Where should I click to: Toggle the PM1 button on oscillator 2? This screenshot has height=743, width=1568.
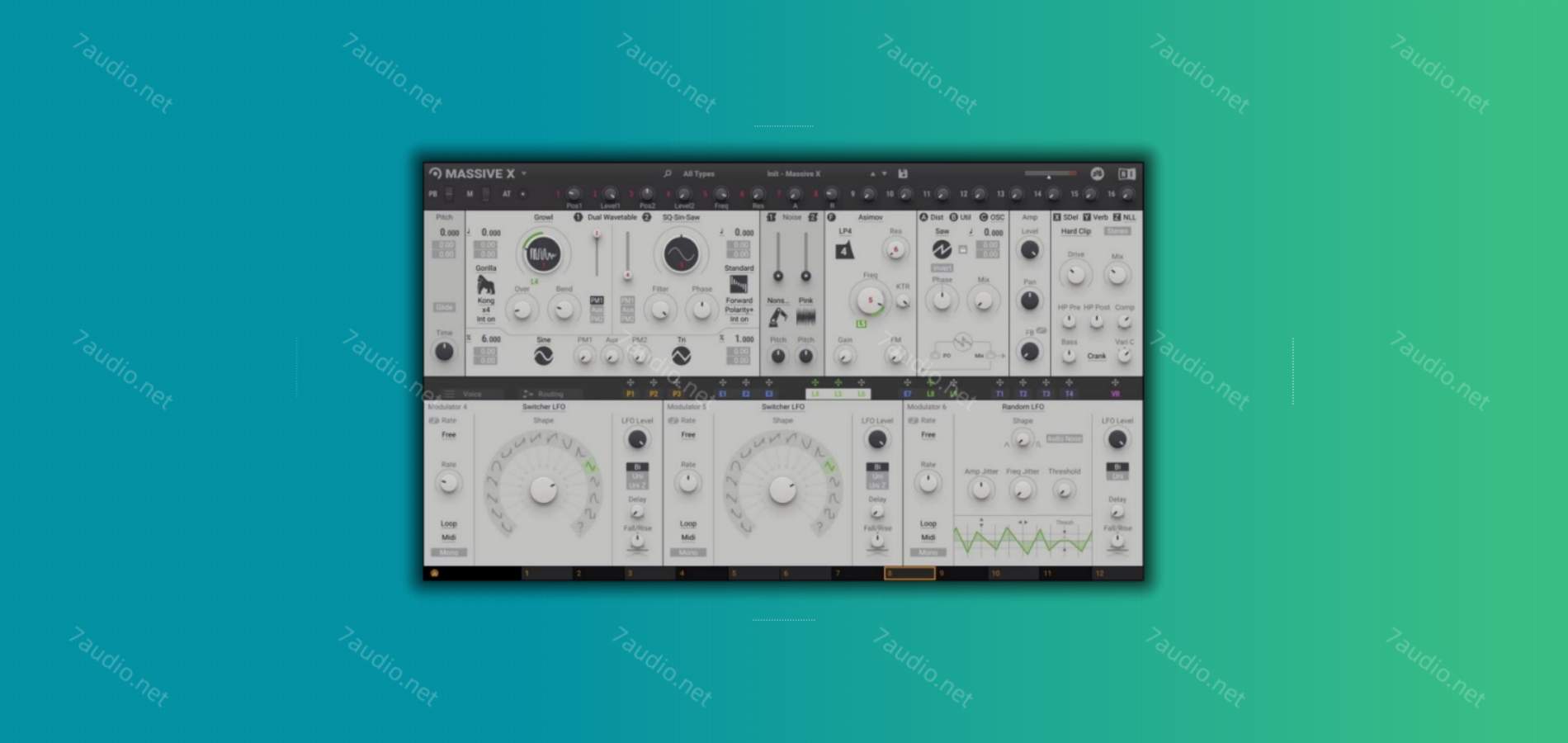[627, 301]
